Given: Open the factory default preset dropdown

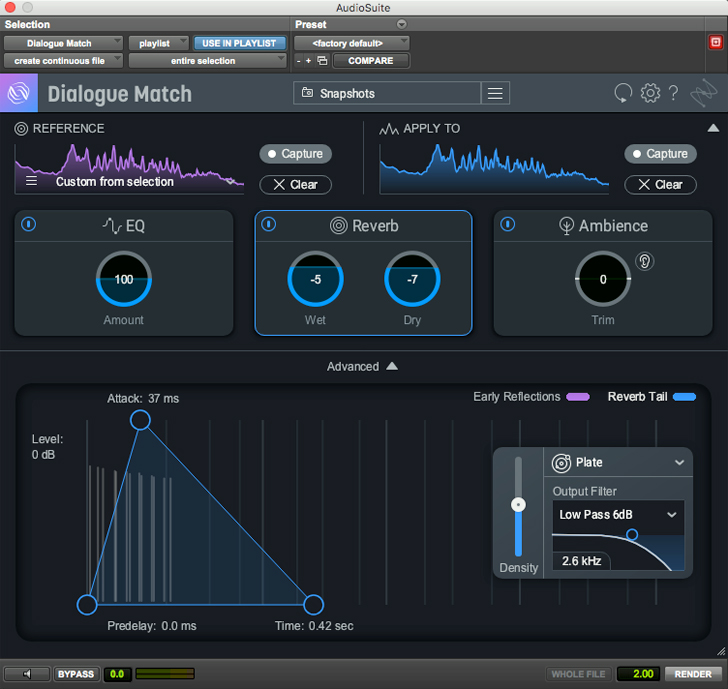Looking at the screenshot, I should 351,43.
